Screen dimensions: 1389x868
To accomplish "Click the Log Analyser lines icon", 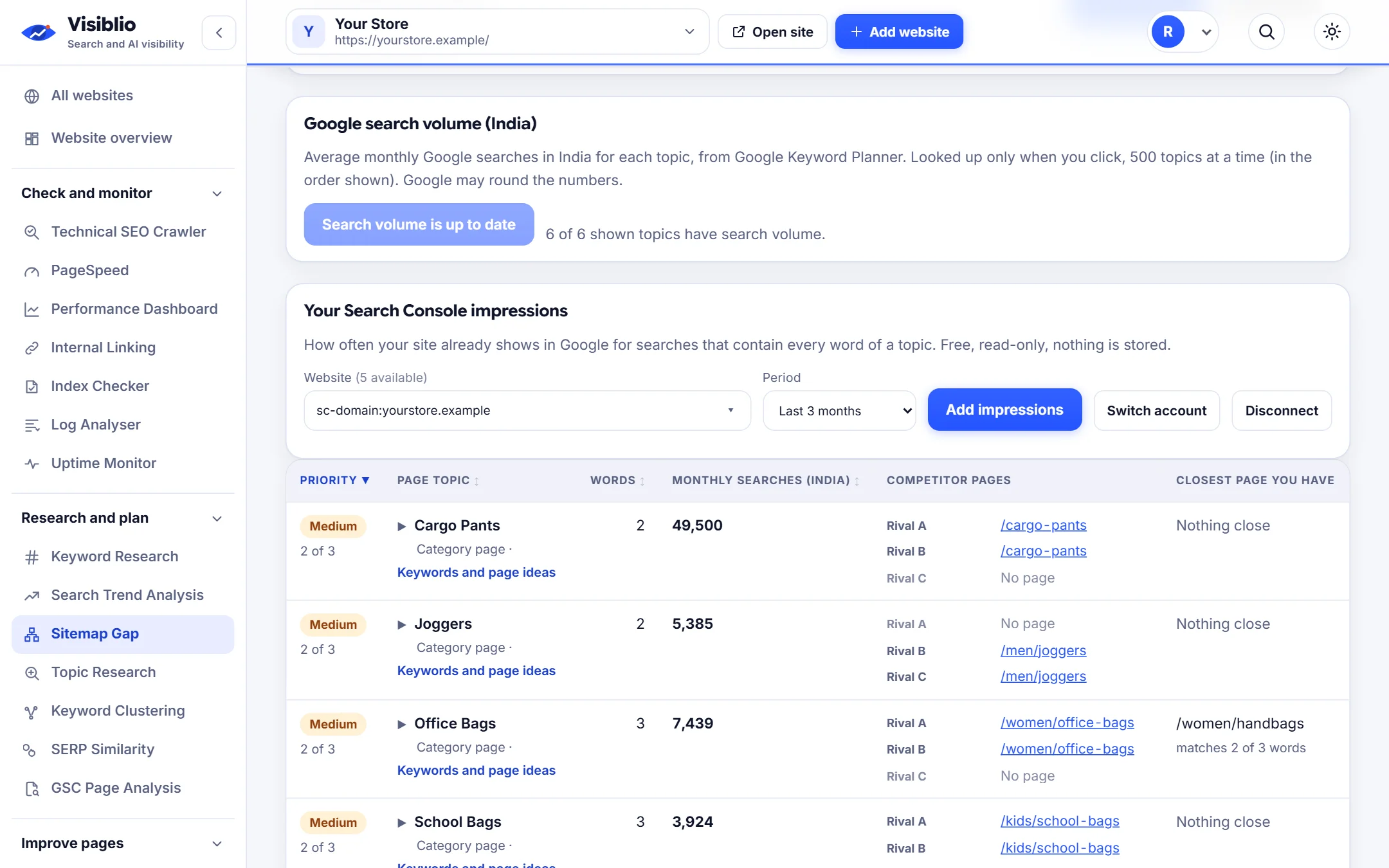I will point(32,426).
